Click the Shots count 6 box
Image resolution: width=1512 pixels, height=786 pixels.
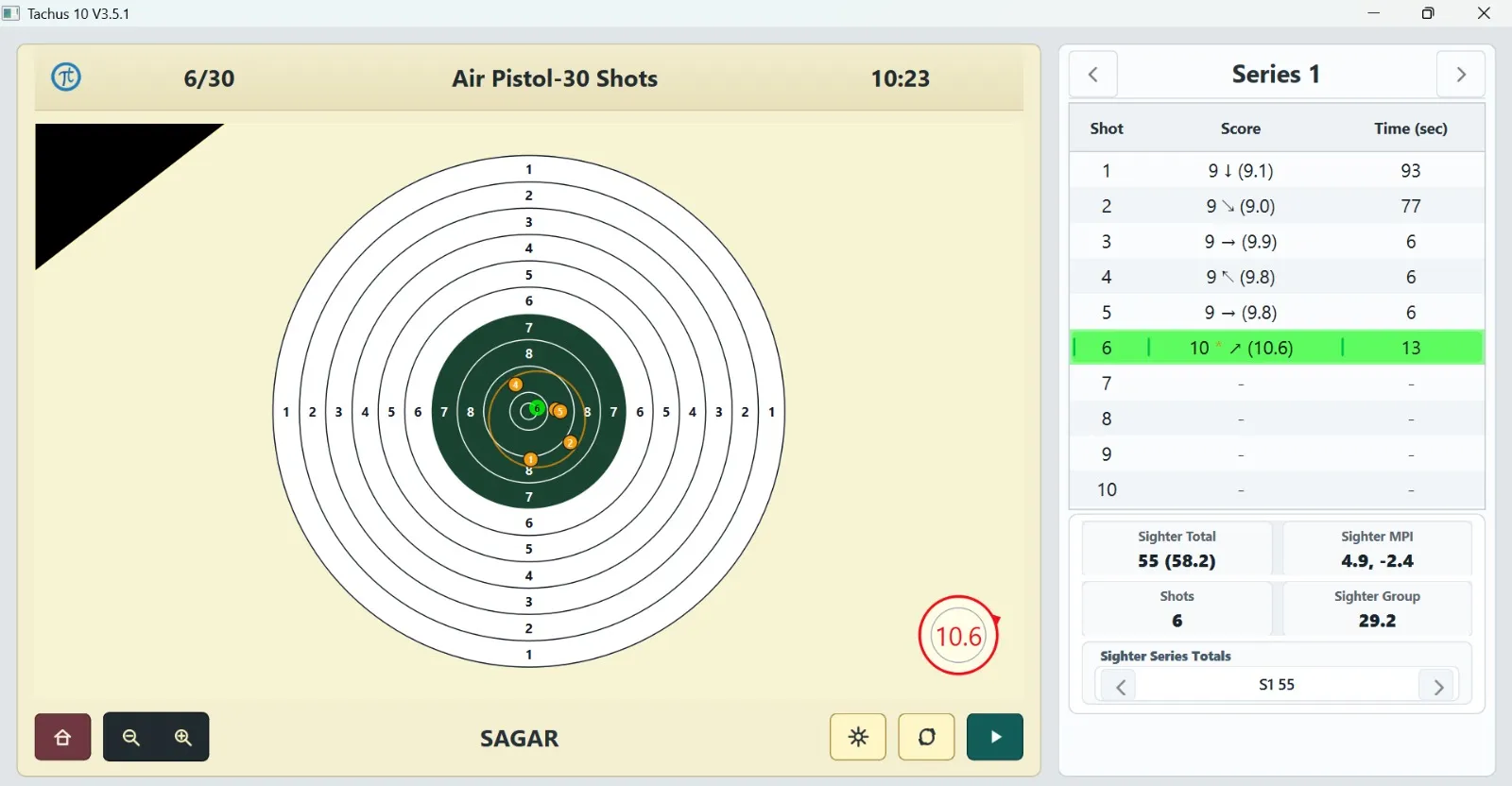(1177, 609)
